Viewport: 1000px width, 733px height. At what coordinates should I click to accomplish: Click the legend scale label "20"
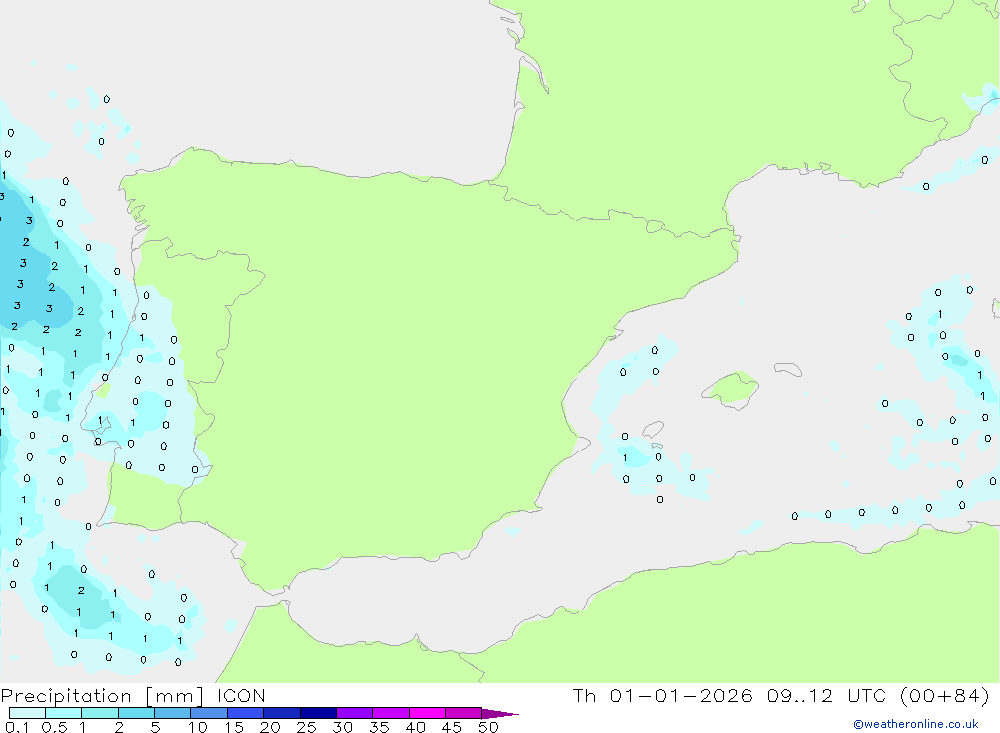270,727
